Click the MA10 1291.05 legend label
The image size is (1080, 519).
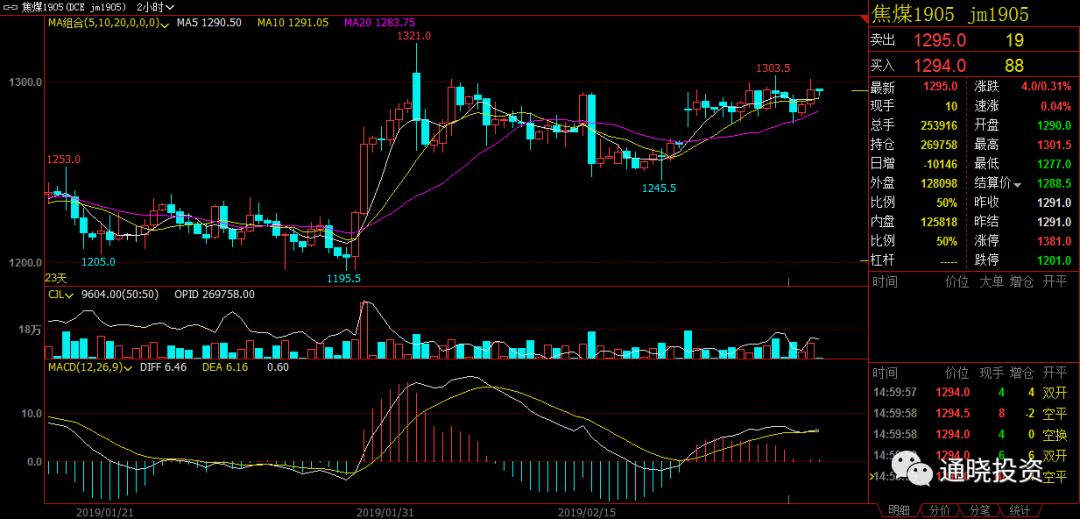(x=291, y=23)
